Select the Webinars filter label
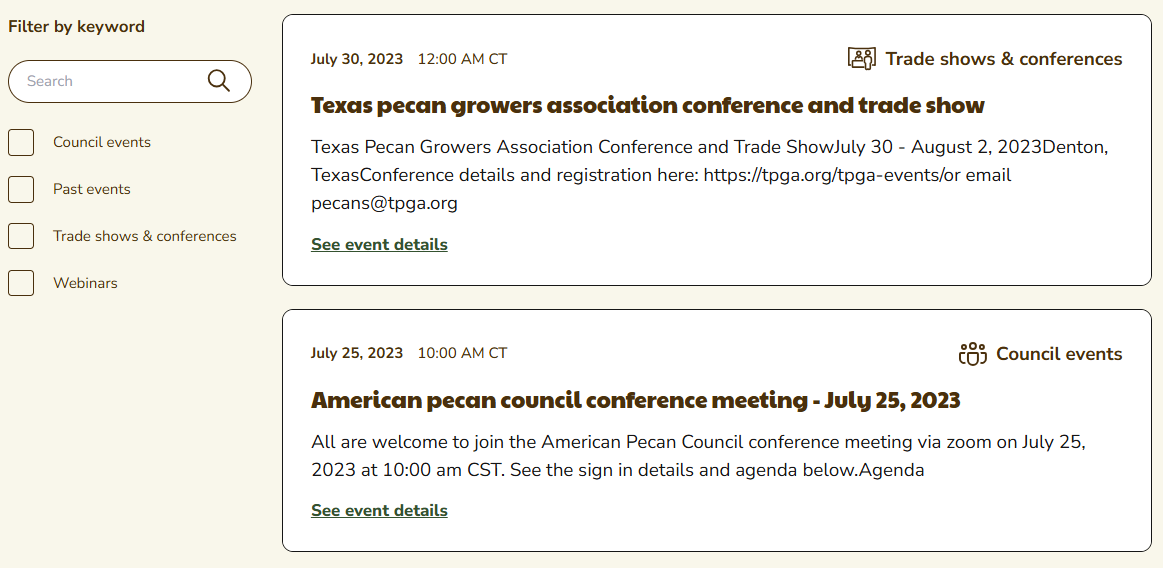This screenshot has width=1163, height=568. [85, 283]
